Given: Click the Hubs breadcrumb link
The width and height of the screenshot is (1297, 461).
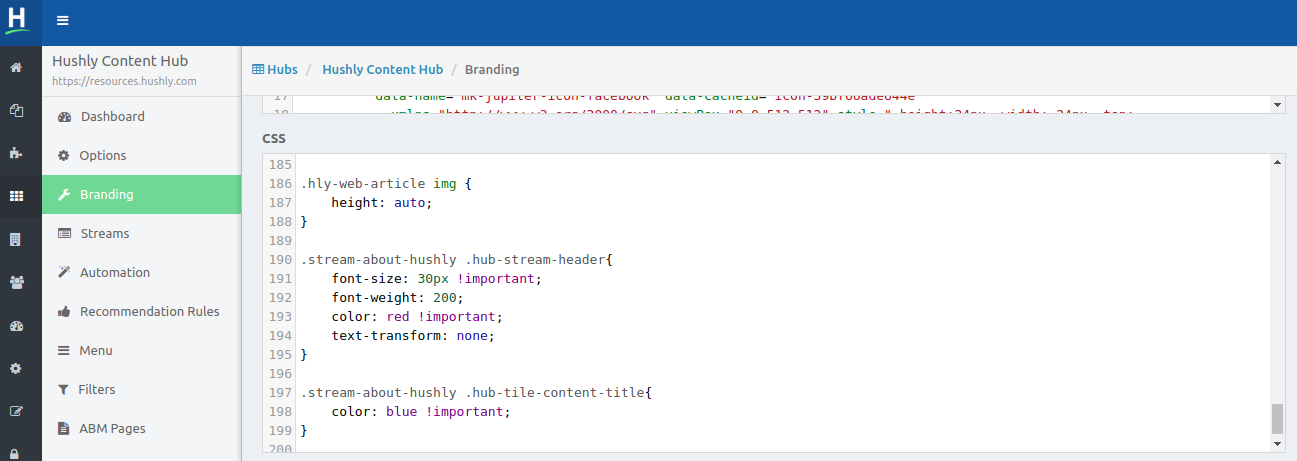Looking at the screenshot, I should (282, 70).
